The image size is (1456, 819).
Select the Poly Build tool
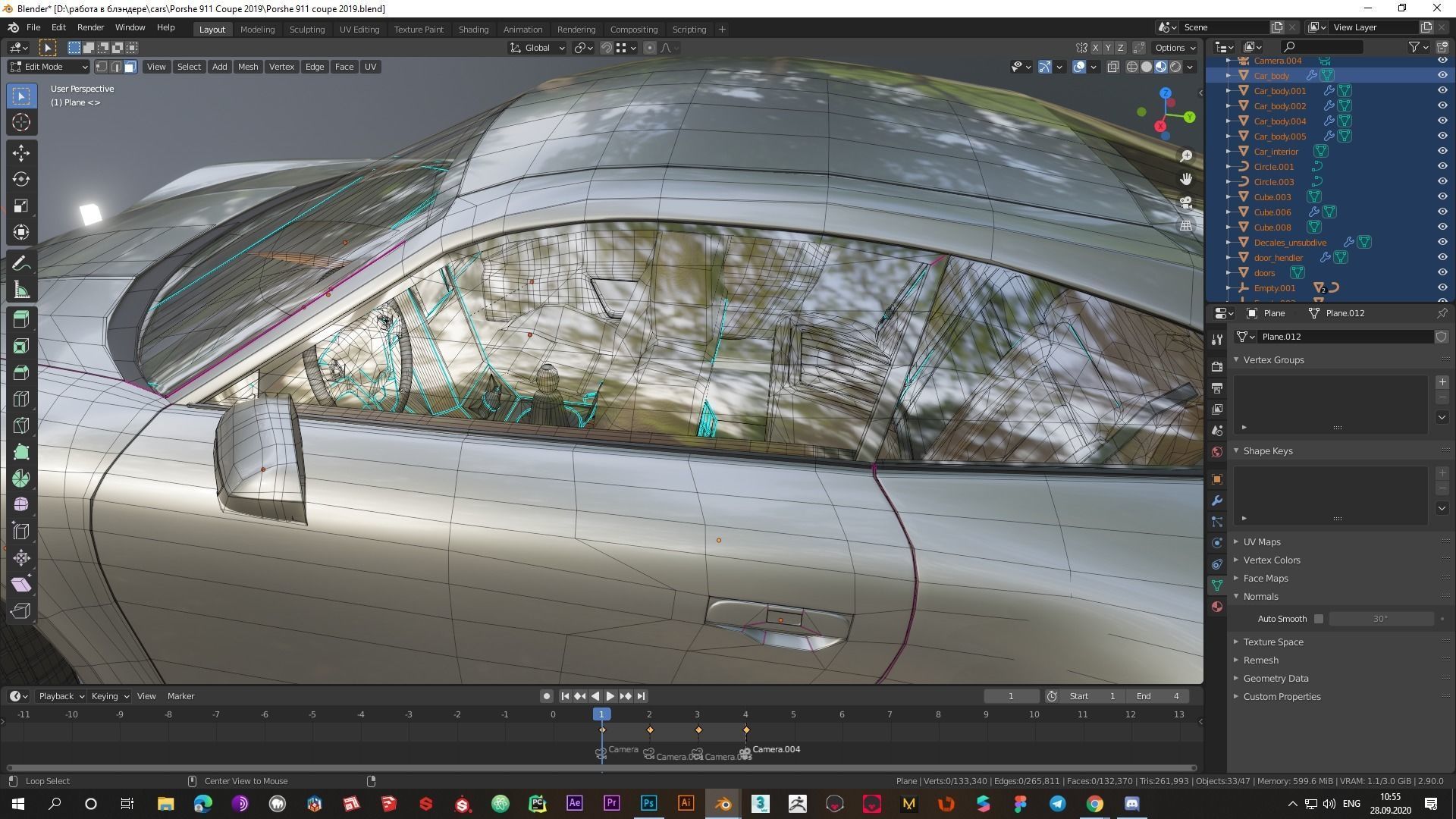21,452
